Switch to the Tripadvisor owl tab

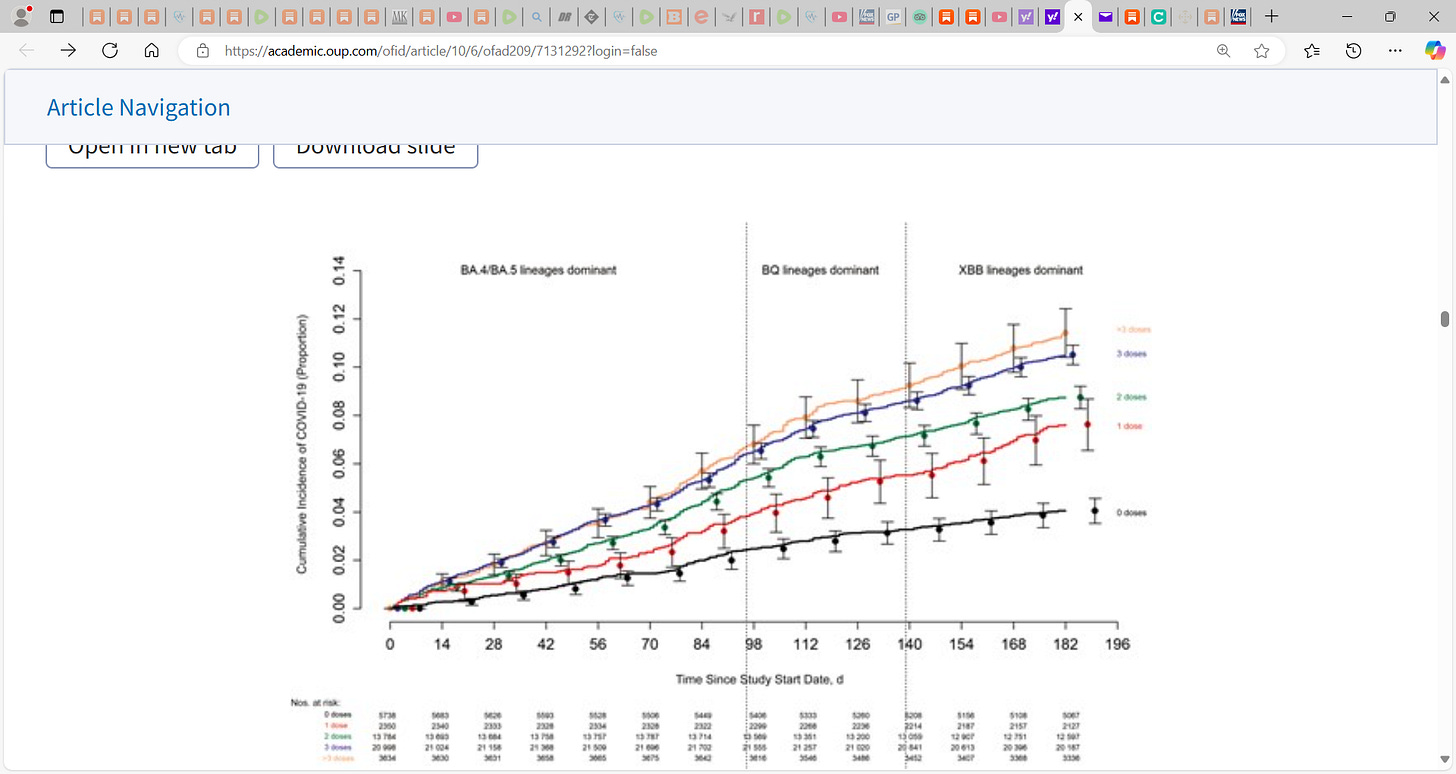click(x=919, y=17)
